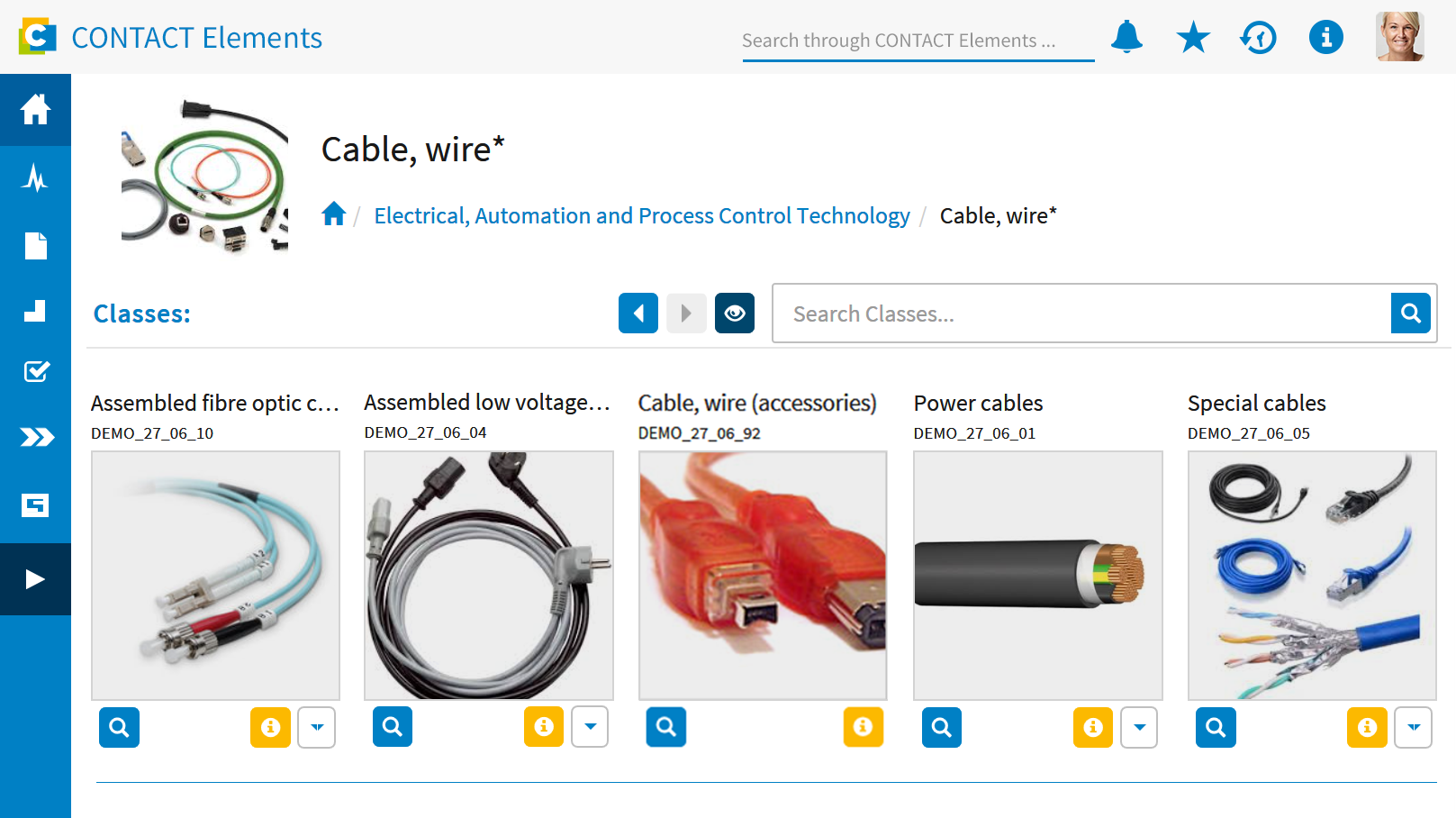The image size is (1456, 818).
Task: Expand dropdown under Special cables
Action: tap(1413, 727)
